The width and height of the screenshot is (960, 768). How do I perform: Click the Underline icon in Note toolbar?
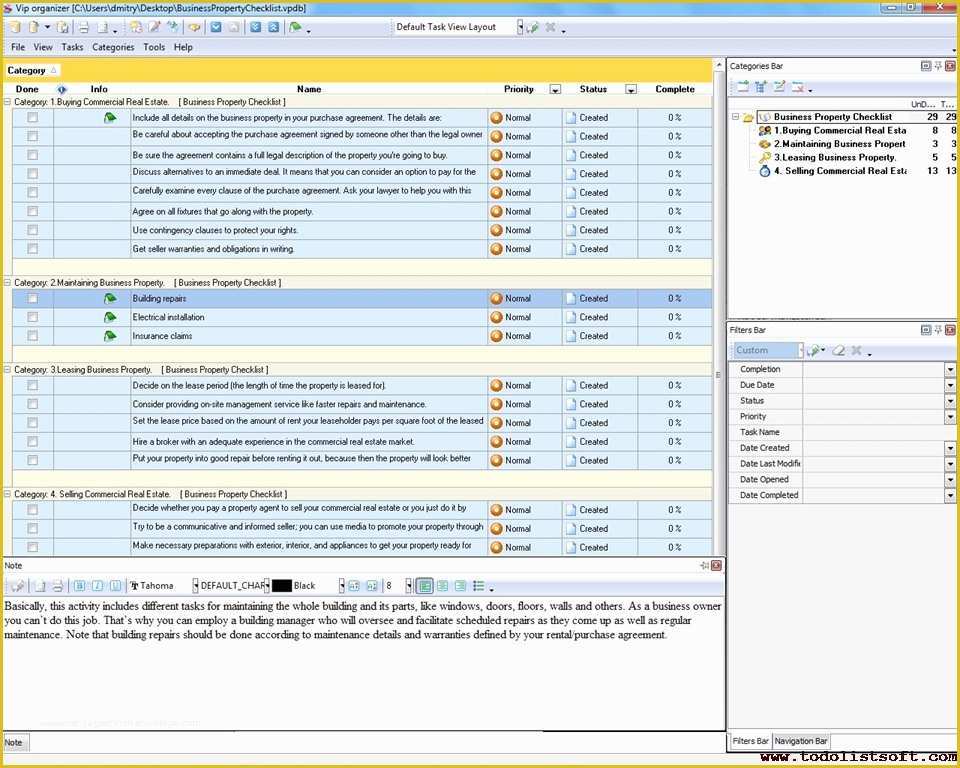point(116,586)
